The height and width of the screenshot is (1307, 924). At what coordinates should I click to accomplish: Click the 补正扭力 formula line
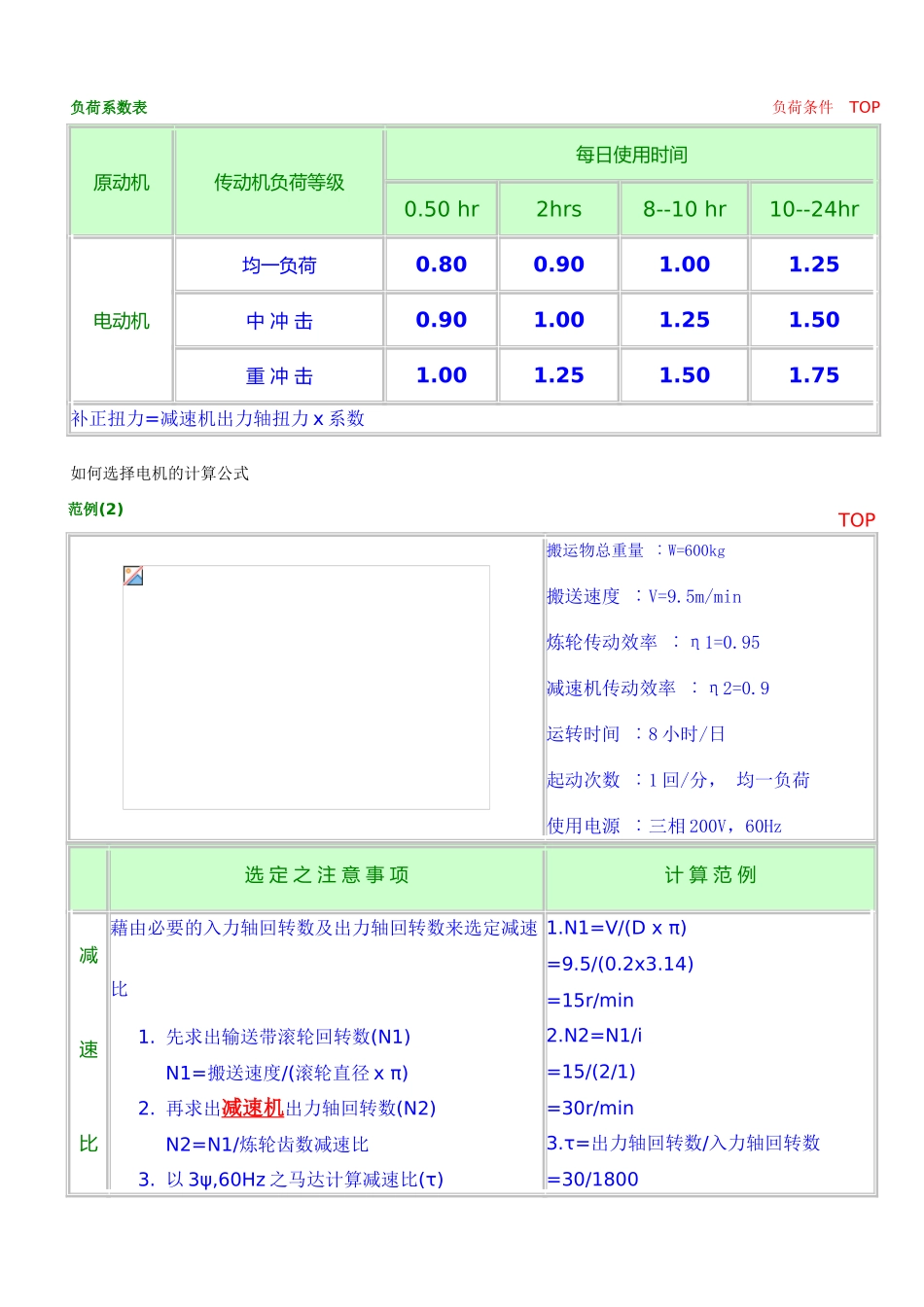(218, 418)
